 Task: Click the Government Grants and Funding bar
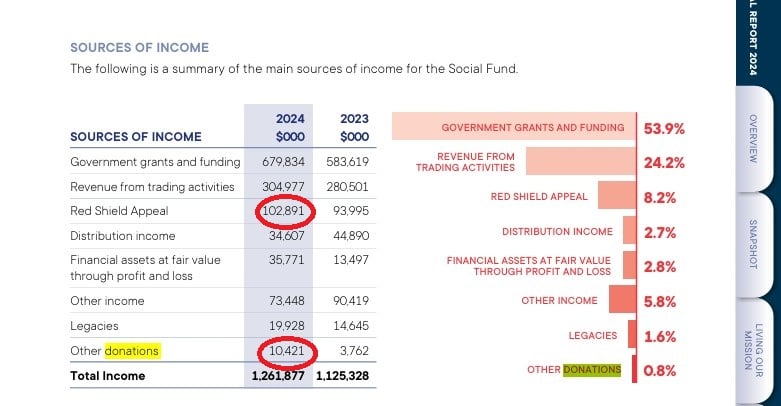click(514, 127)
